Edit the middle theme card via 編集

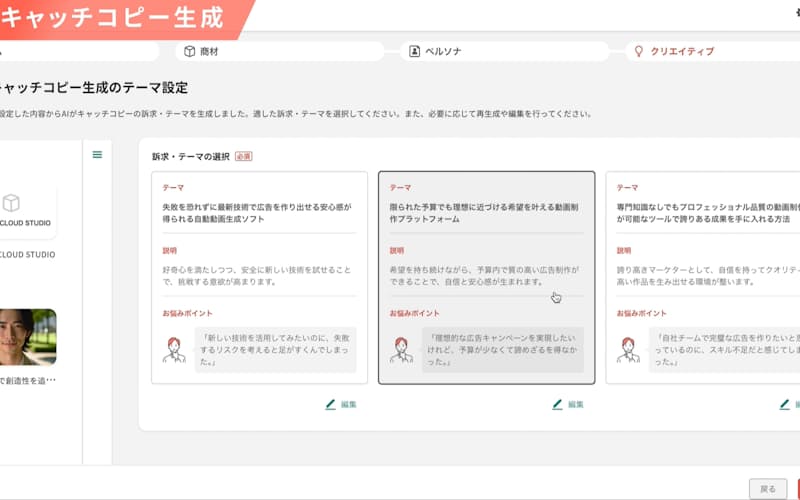point(568,405)
